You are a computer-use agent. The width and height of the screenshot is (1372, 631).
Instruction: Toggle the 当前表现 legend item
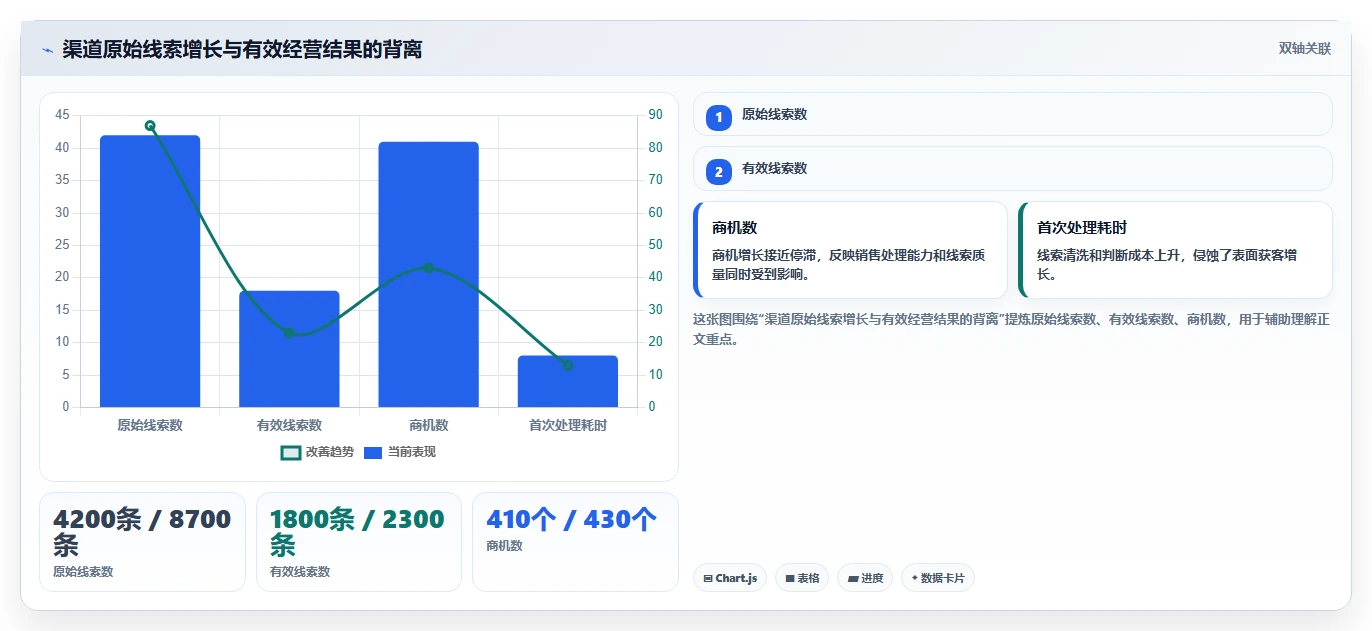400,452
